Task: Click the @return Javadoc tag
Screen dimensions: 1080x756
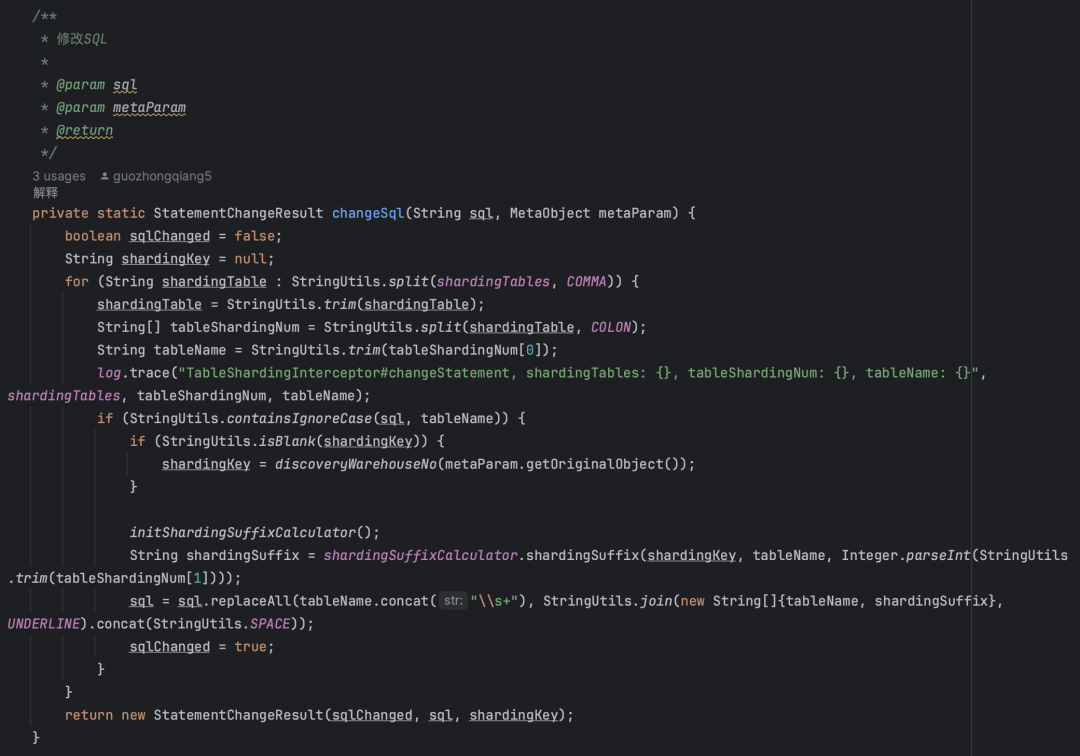Action: point(84,130)
